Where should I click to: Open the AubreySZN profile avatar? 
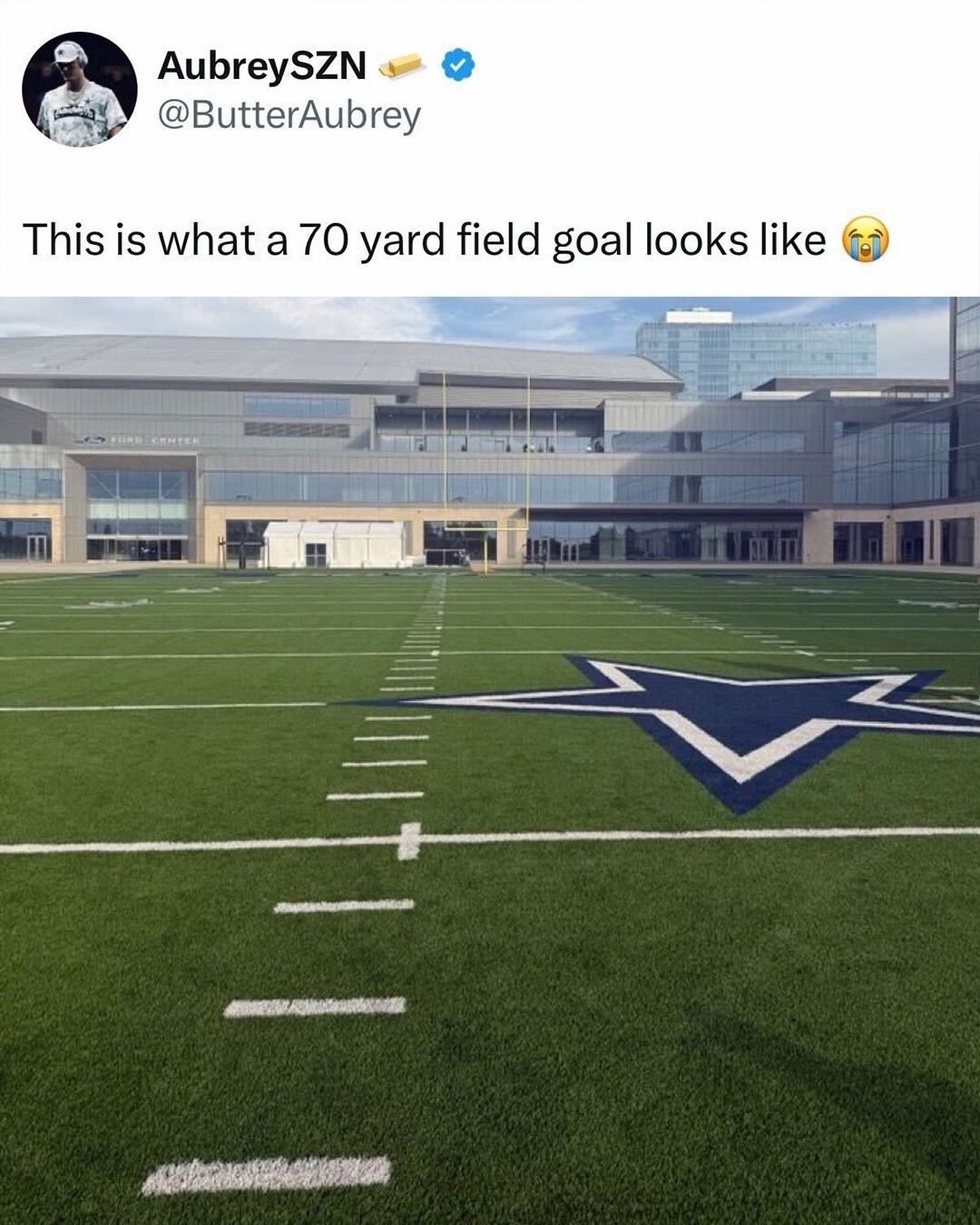point(80,89)
